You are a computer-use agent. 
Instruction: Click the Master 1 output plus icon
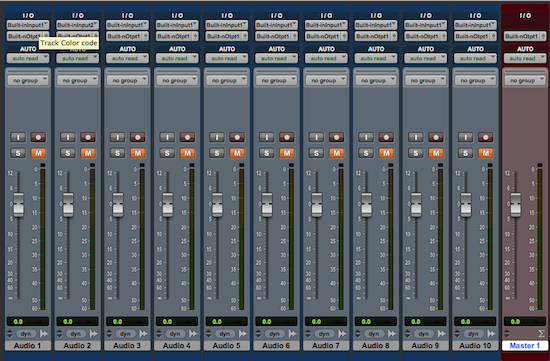coord(544,36)
